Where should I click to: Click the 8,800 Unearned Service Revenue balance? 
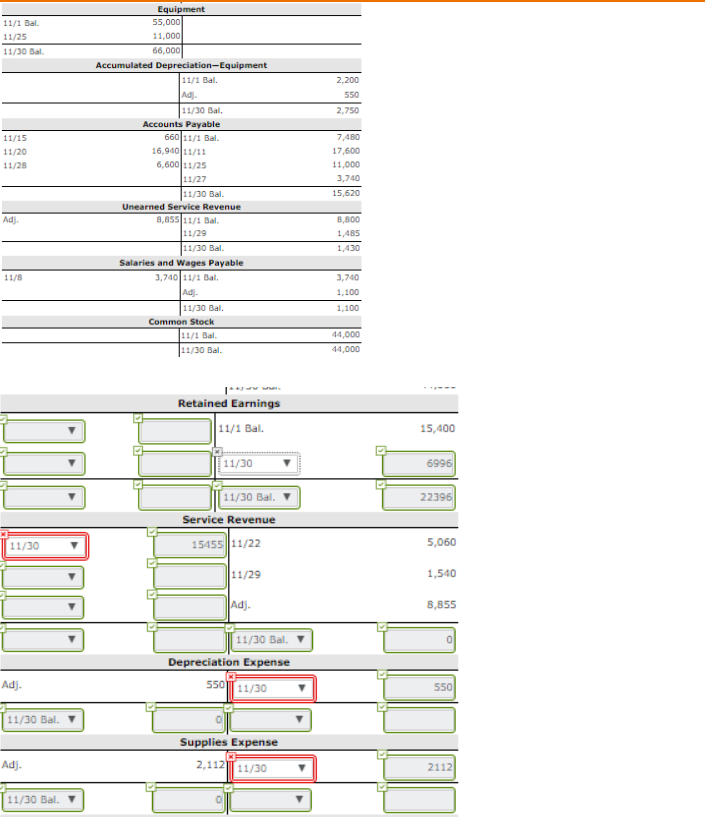coord(348,219)
